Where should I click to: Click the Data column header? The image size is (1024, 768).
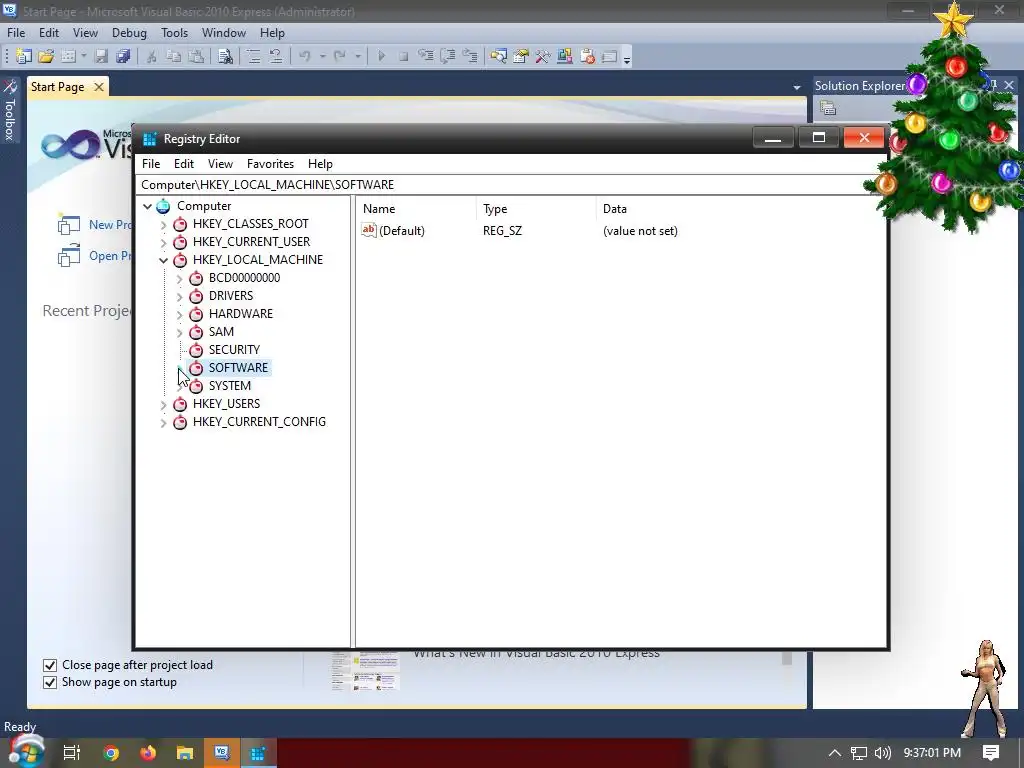click(615, 209)
